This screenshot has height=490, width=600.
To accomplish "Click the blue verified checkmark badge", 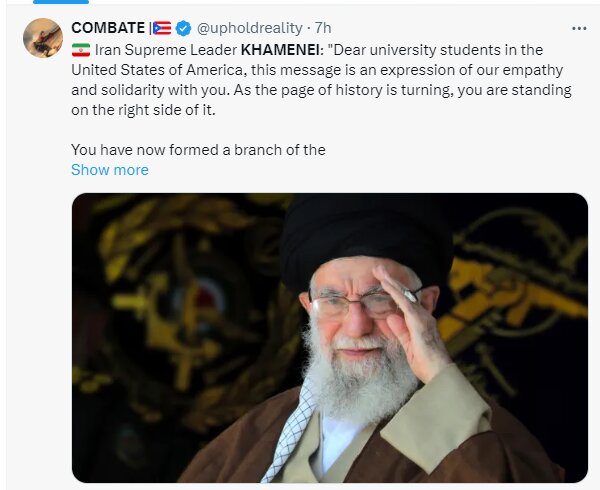I will [183, 29].
